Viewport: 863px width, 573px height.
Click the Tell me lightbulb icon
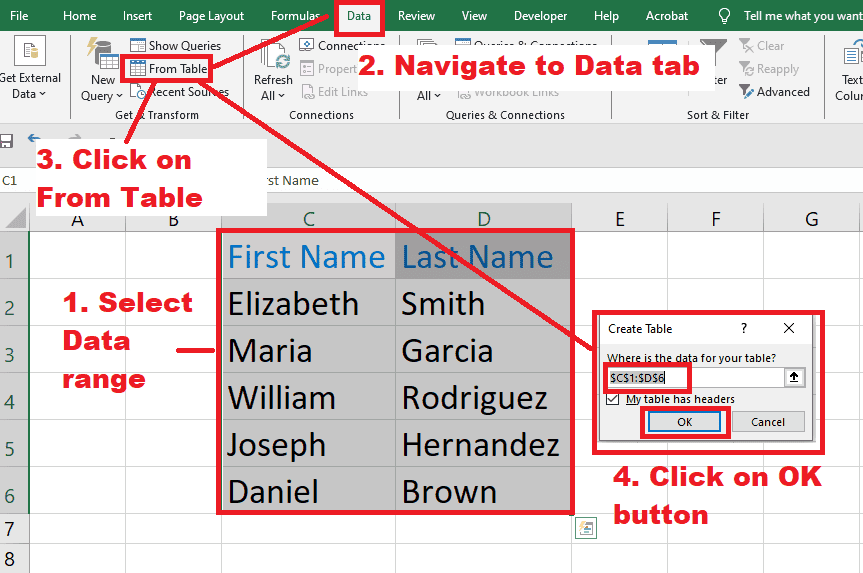pyautogui.click(x=724, y=16)
